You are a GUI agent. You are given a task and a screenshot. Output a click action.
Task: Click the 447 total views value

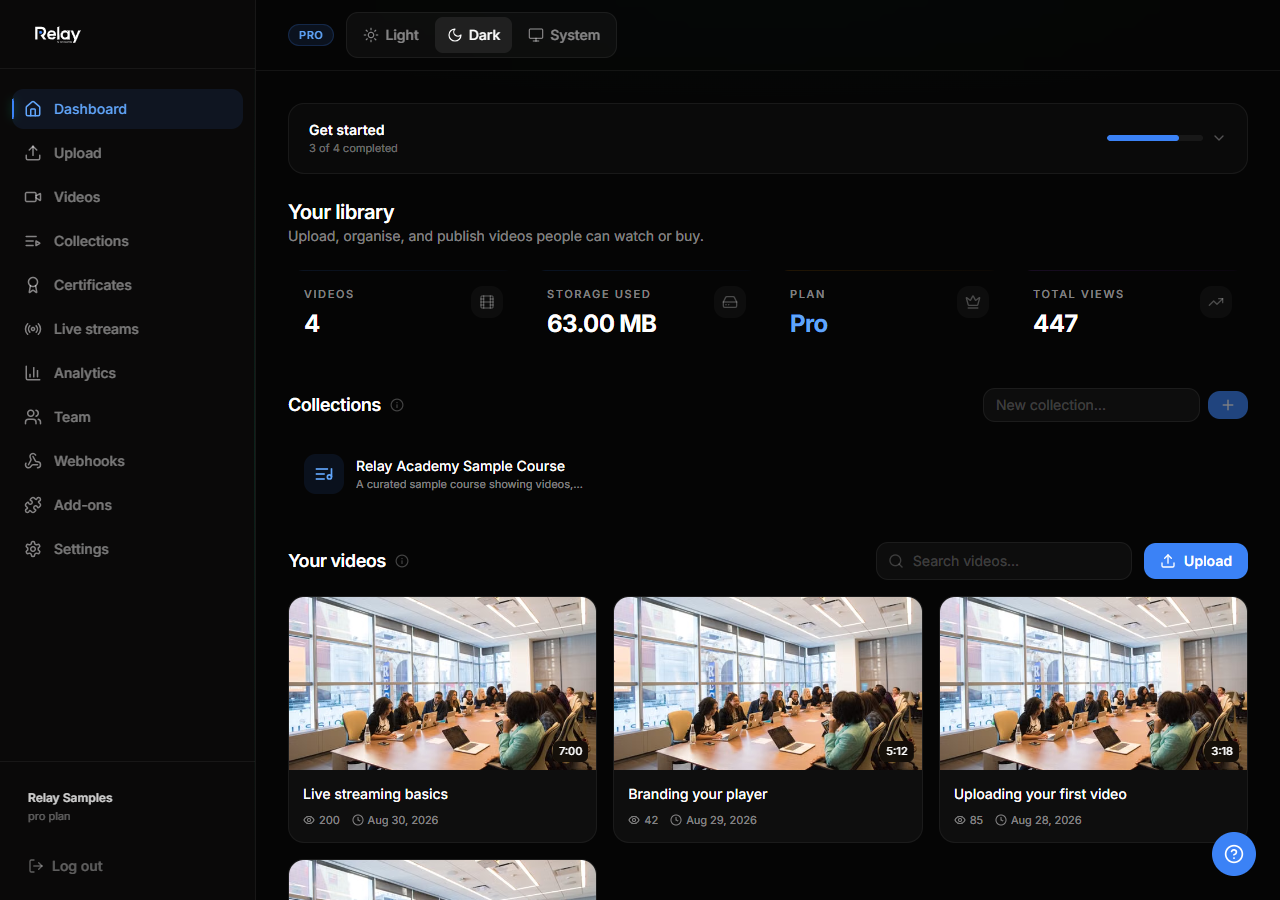1056,324
